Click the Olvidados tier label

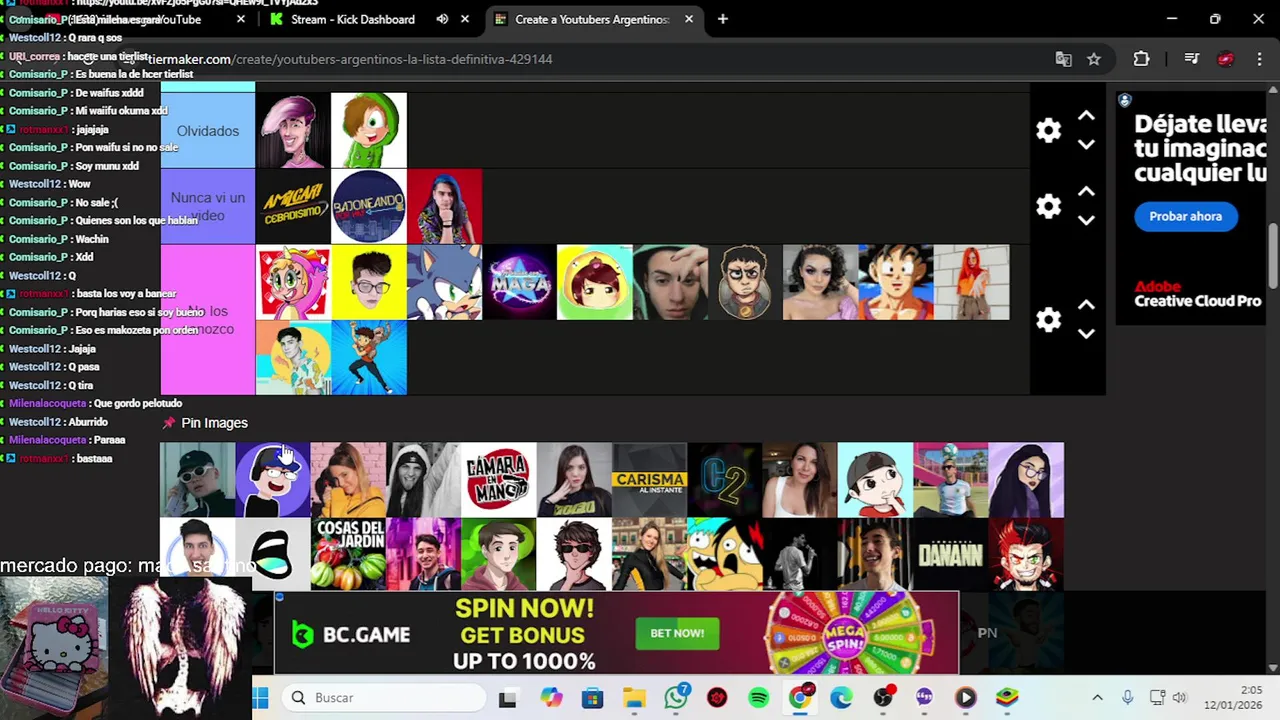[208, 131]
